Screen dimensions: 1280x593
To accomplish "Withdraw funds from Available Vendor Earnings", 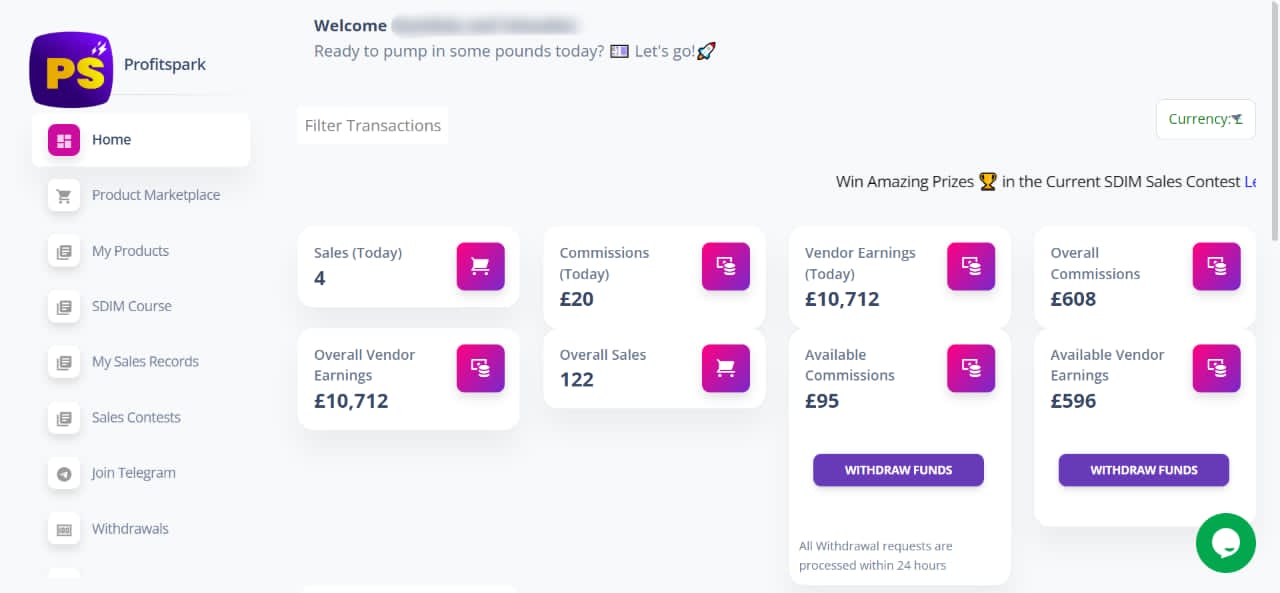I will 1144,470.
